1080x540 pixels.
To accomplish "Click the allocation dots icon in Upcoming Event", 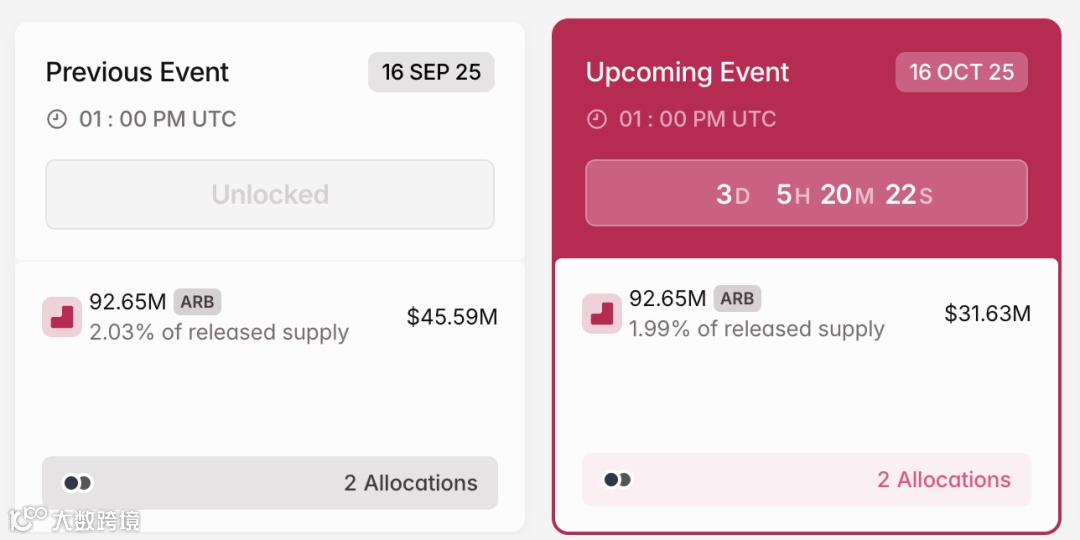I will (617, 480).
